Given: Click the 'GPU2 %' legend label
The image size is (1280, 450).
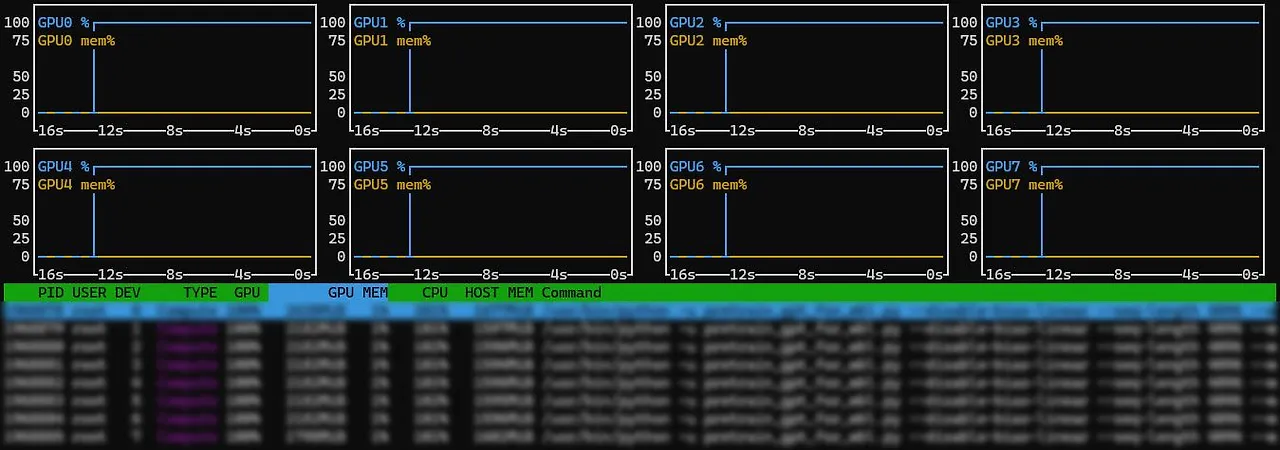Looking at the screenshot, I should pos(695,22).
